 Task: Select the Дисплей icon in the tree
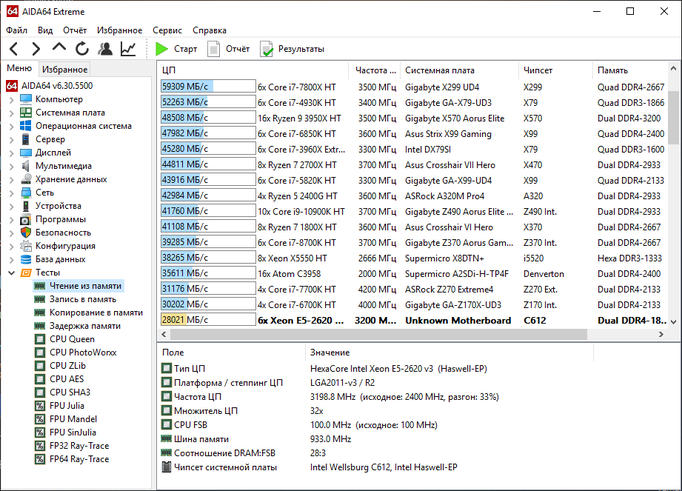[26, 153]
